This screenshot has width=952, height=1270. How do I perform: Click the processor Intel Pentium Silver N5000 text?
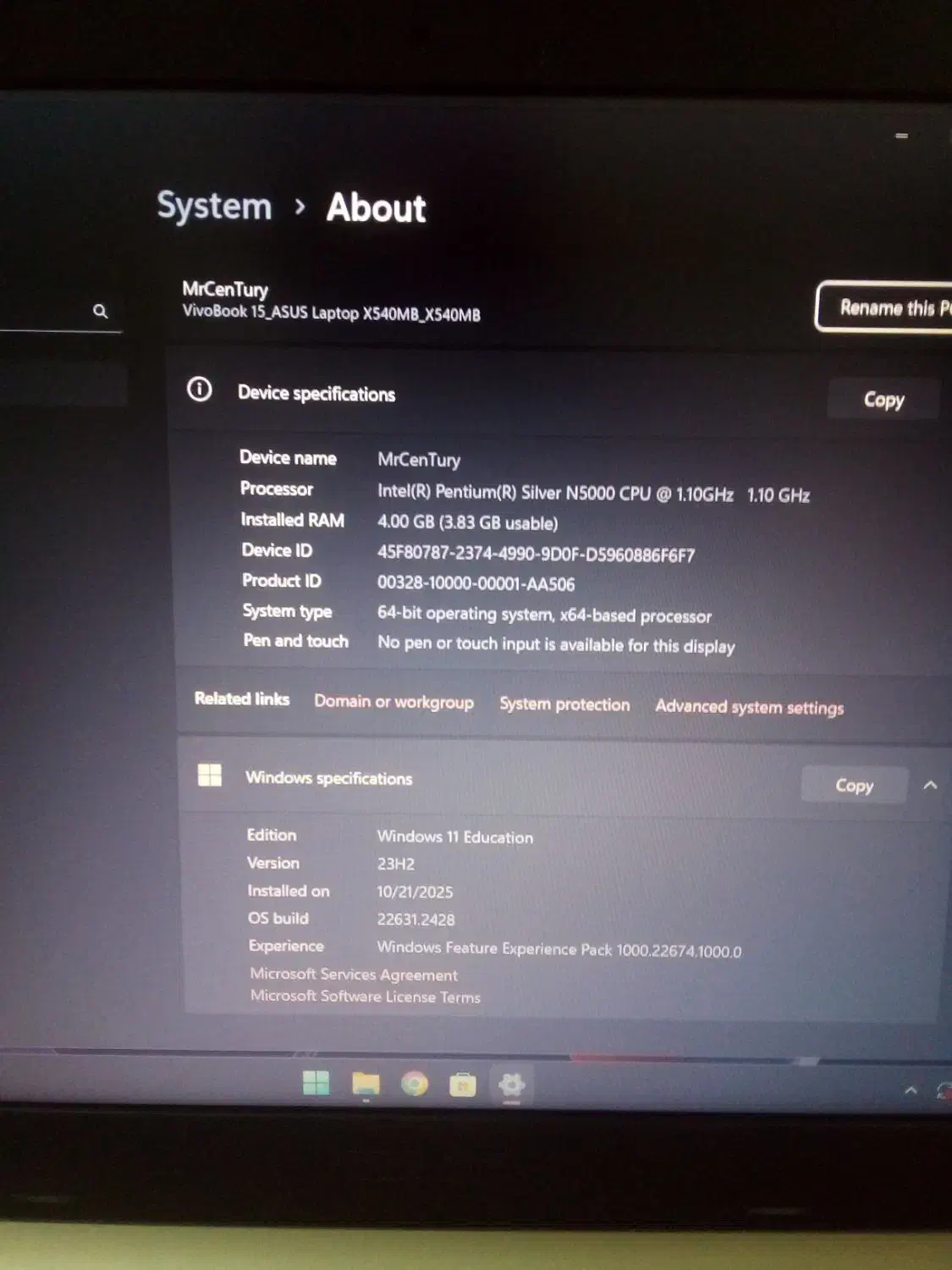(x=593, y=494)
